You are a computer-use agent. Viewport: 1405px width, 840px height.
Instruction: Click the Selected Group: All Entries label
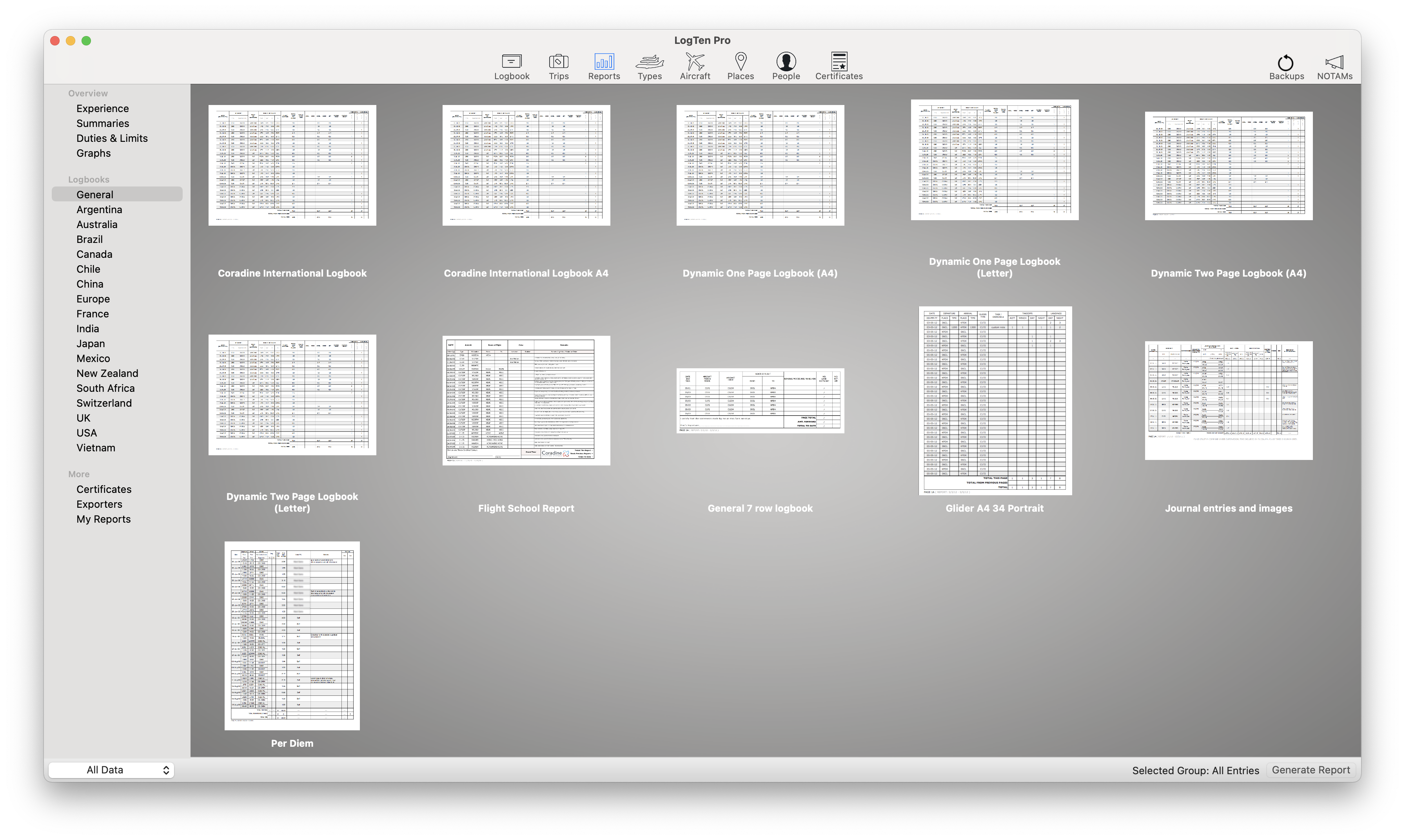1196,770
